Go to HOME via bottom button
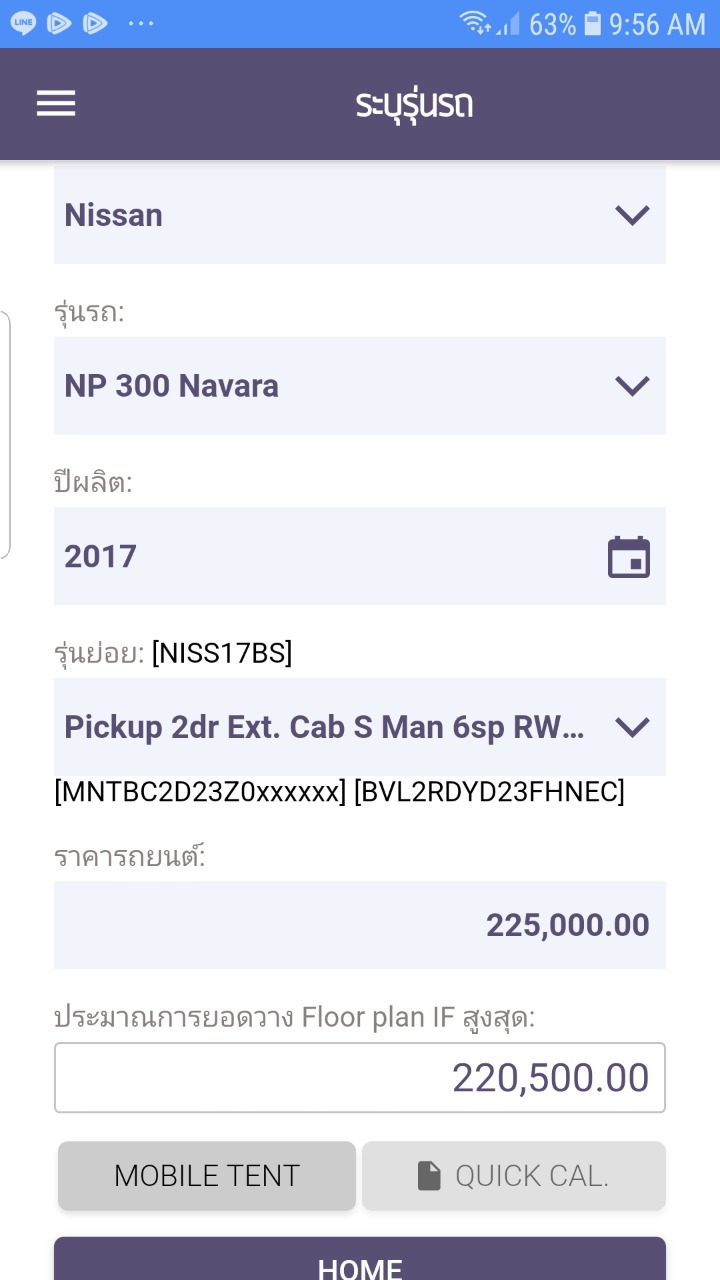The width and height of the screenshot is (720, 1280). [x=360, y=1262]
